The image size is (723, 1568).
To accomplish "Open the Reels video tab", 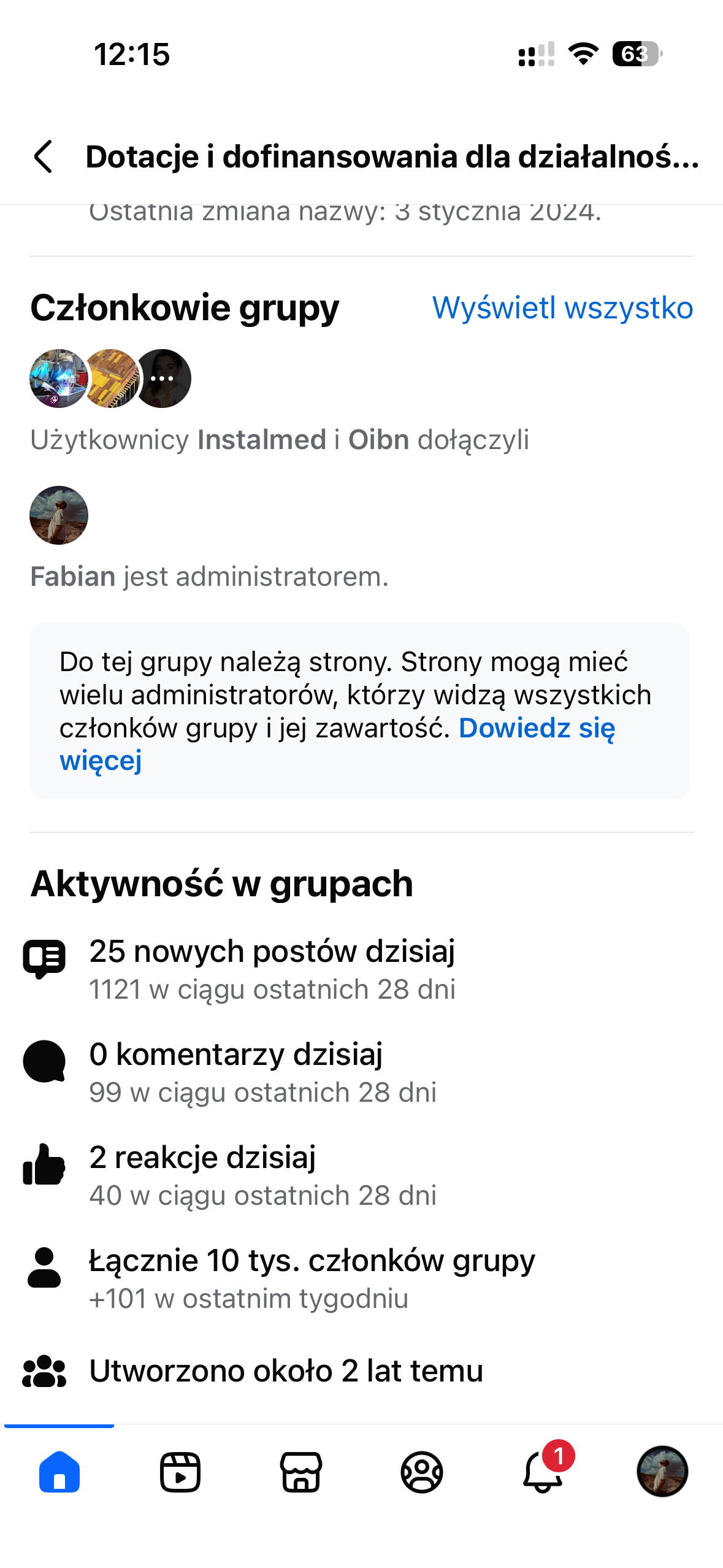I will click(180, 1471).
